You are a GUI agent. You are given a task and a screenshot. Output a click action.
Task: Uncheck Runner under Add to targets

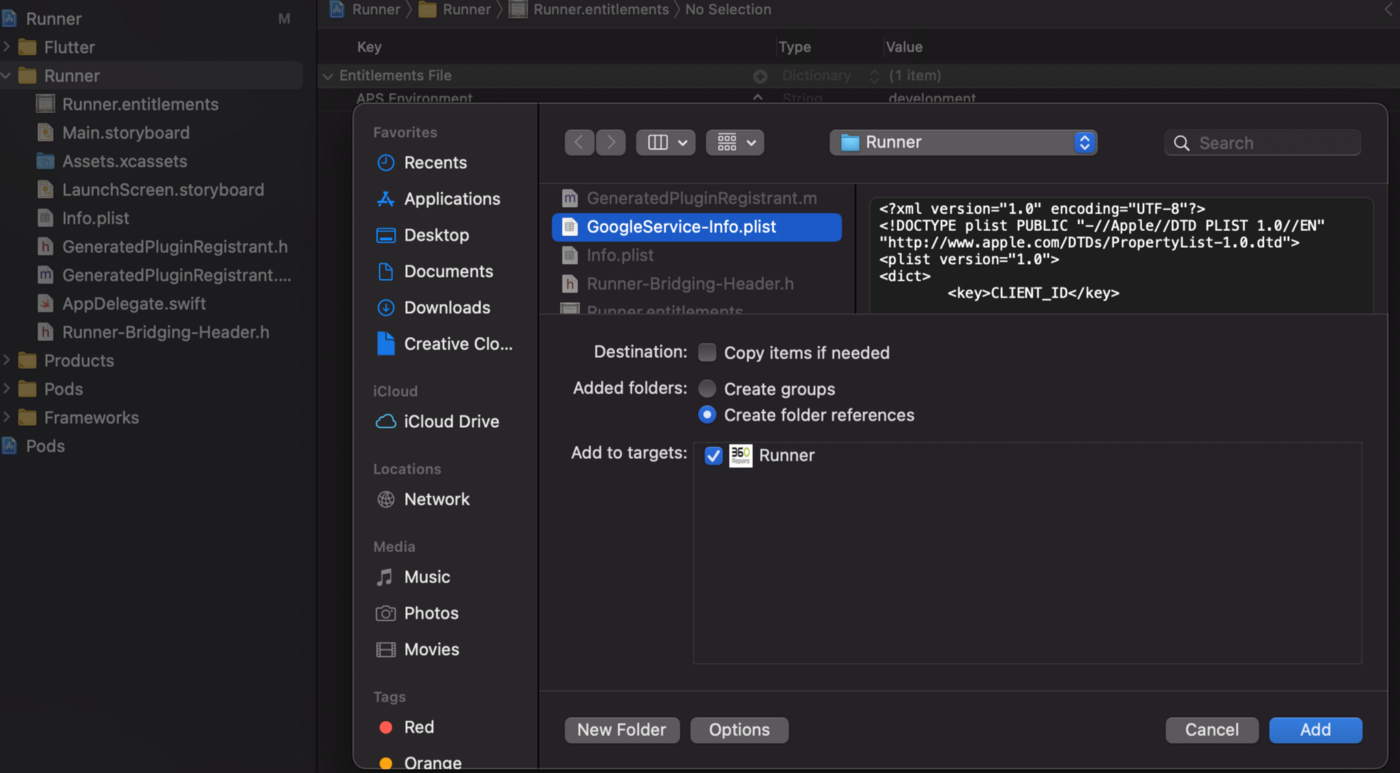pyautogui.click(x=713, y=455)
